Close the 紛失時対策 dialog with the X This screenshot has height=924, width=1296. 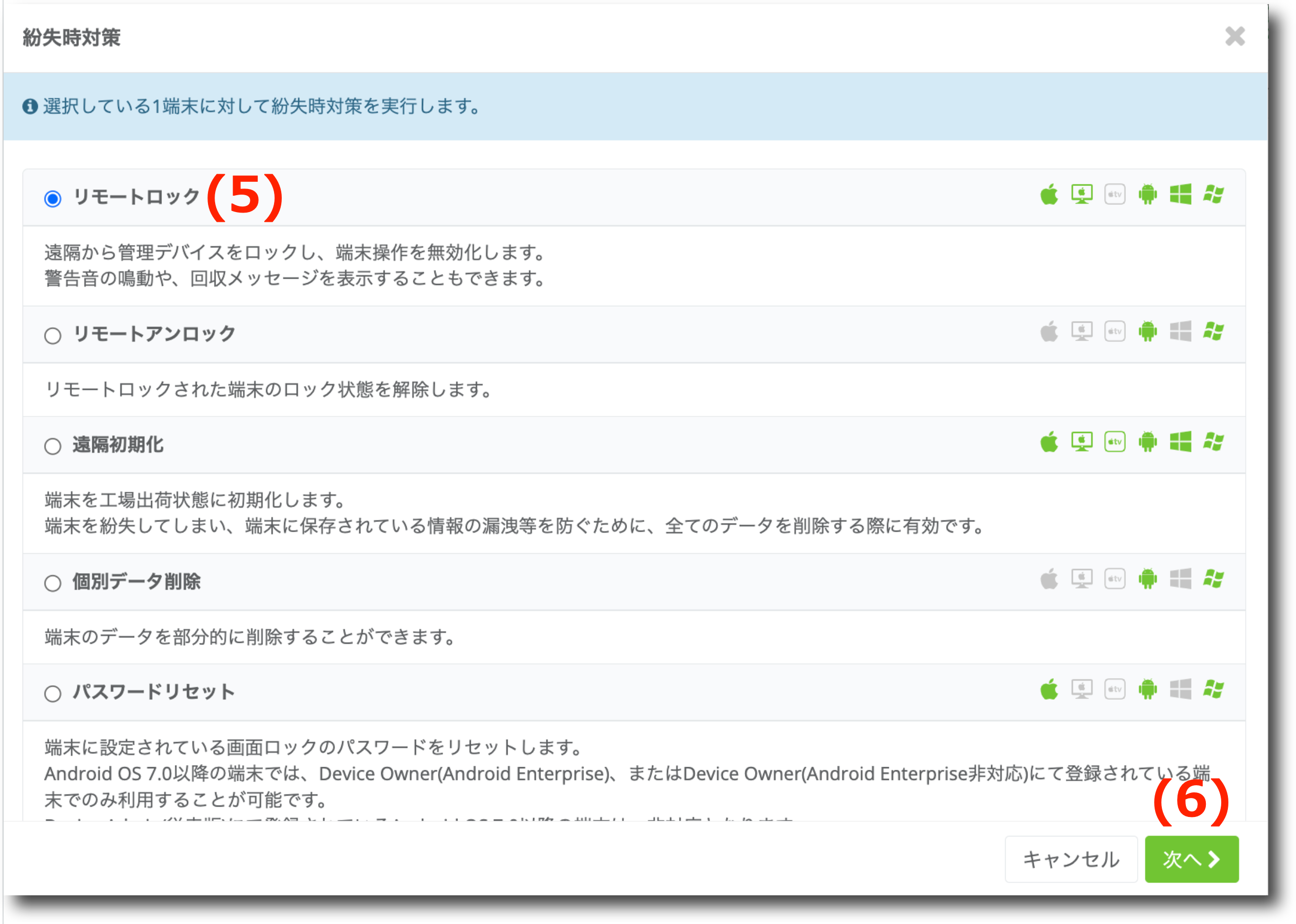(1235, 36)
